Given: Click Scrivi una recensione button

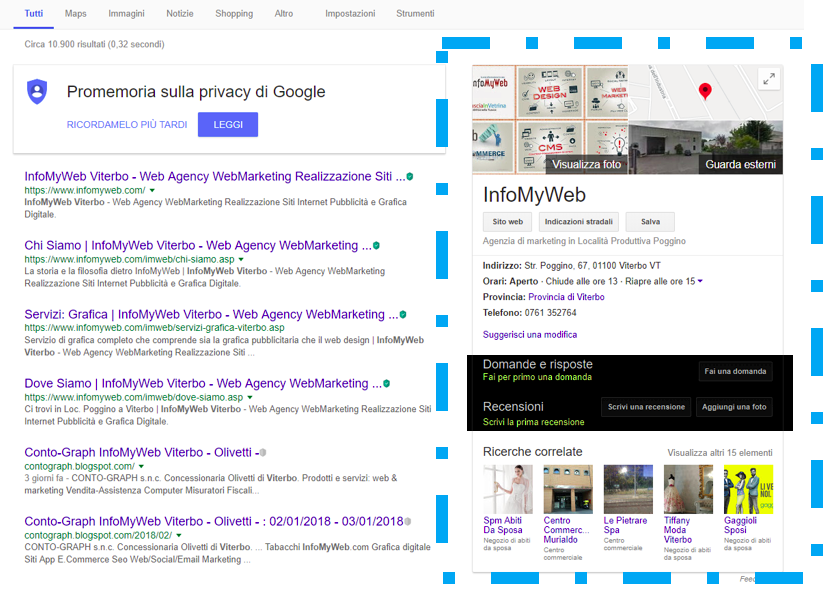Looking at the screenshot, I should click(646, 407).
